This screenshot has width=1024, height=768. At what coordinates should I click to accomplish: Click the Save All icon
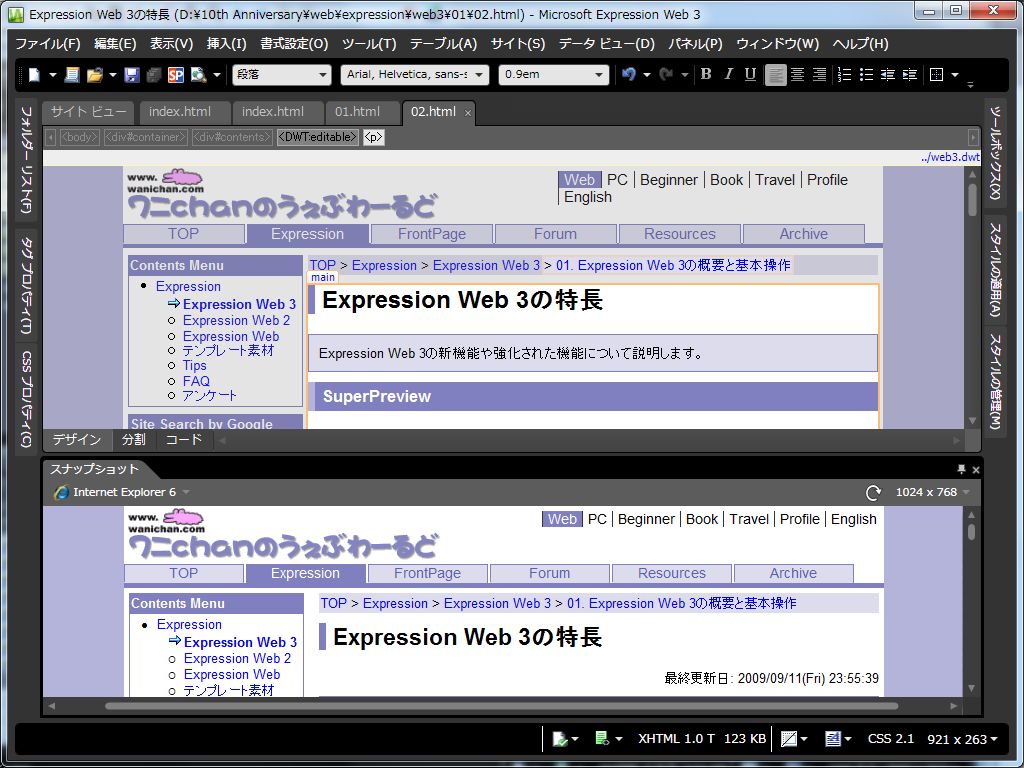coord(154,74)
